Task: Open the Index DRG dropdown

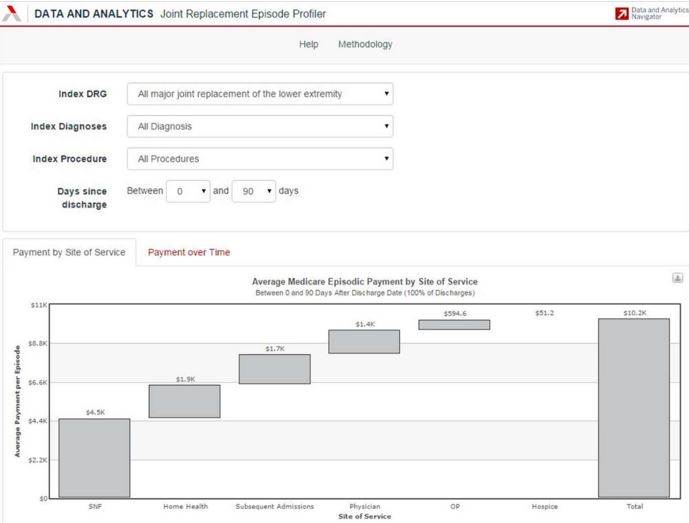Action: pos(259,94)
